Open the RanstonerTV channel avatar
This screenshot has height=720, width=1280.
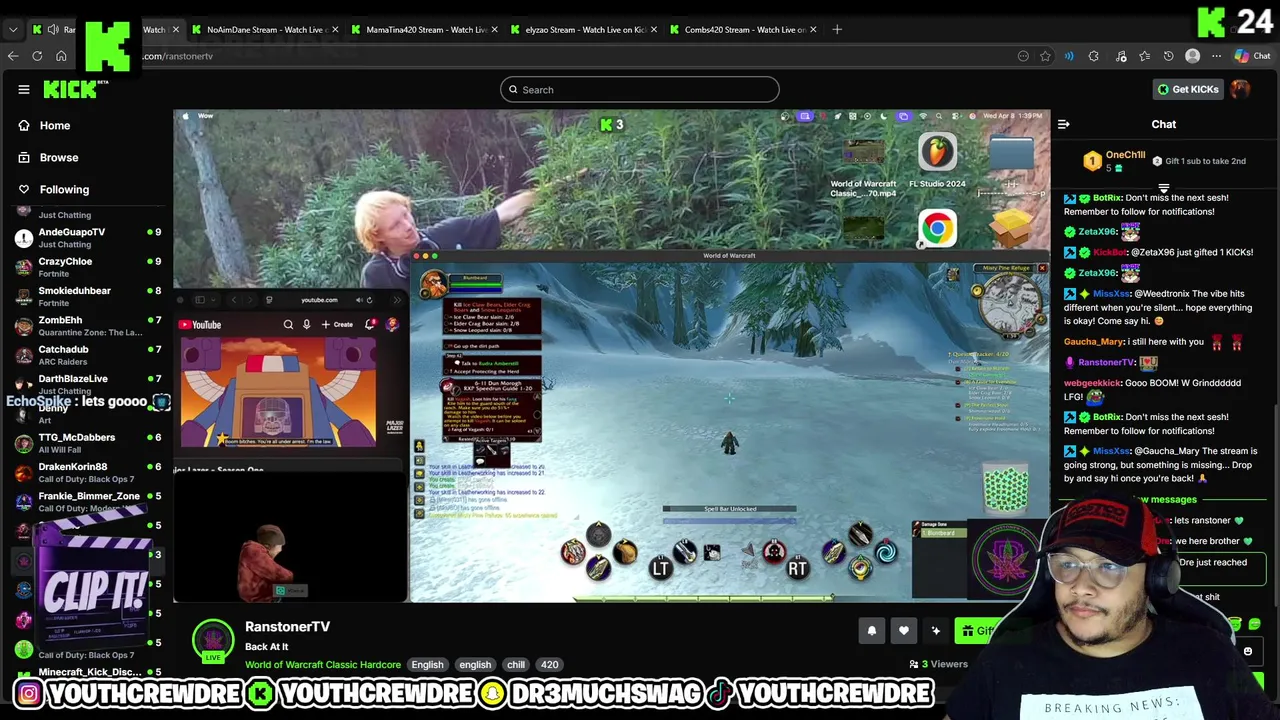click(213, 641)
